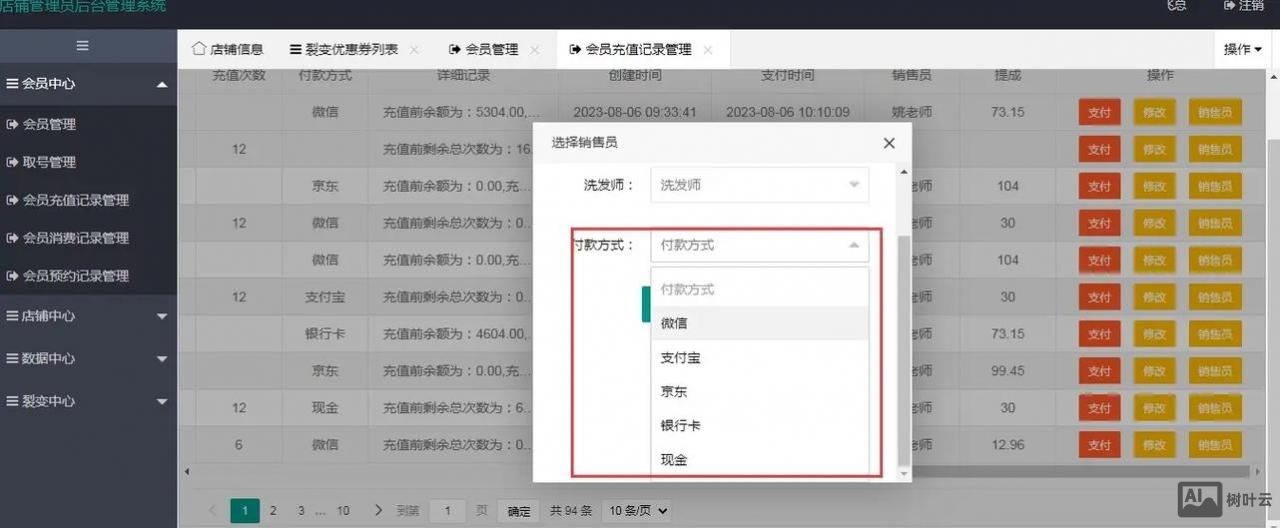Go to the next page with the arrow
The image size is (1280, 528).
coord(378,510)
